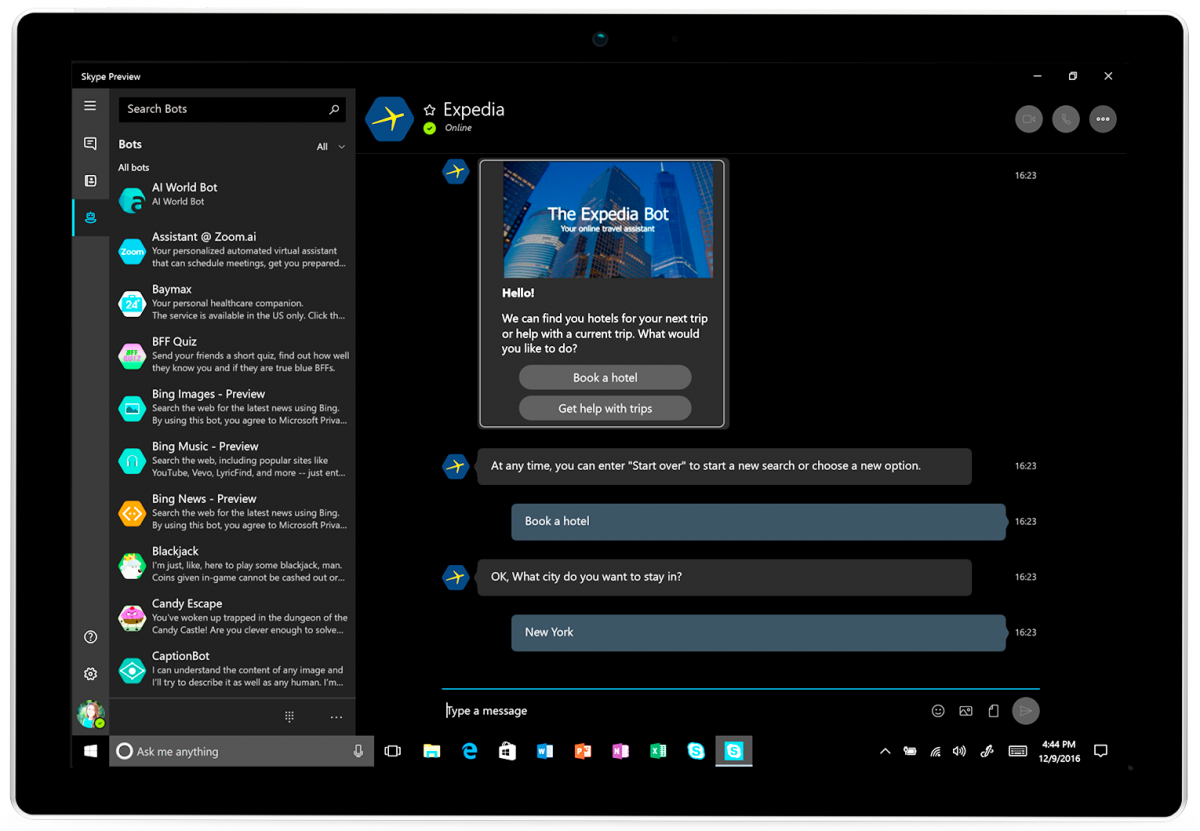Launch Microsoft Edge from the taskbar

(x=469, y=751)
